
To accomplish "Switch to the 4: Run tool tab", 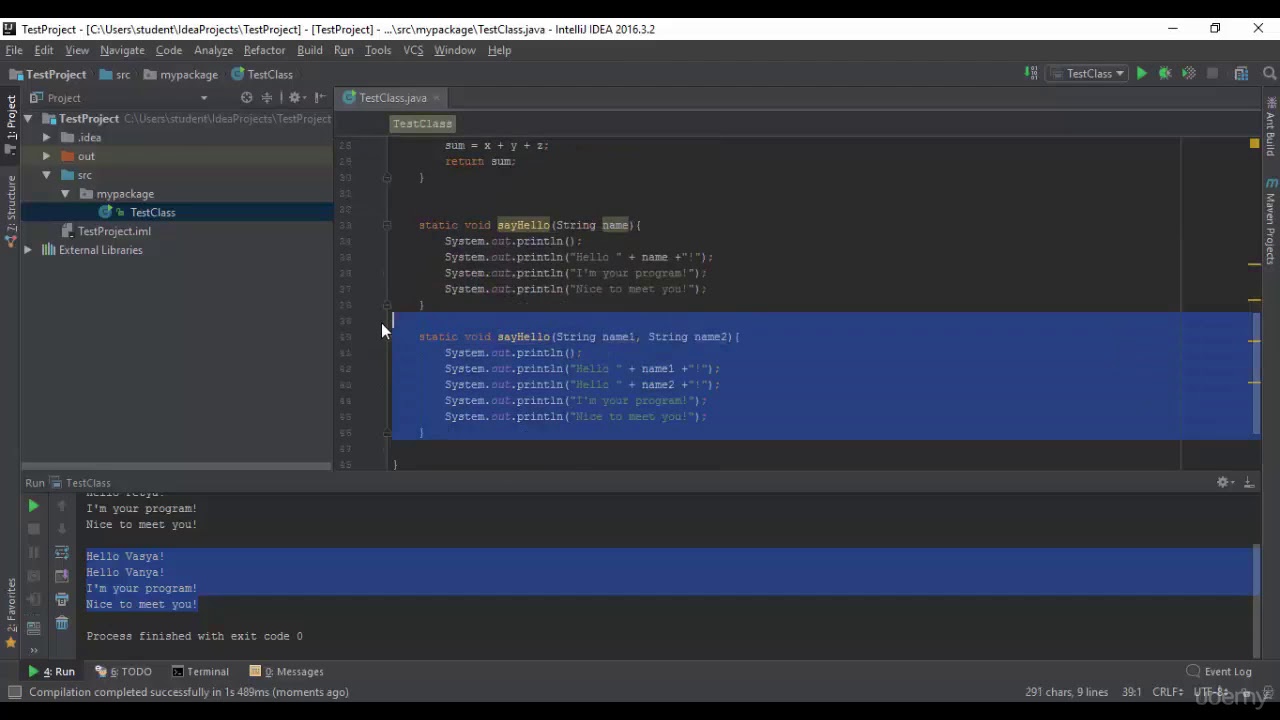I will coord(51,672).
